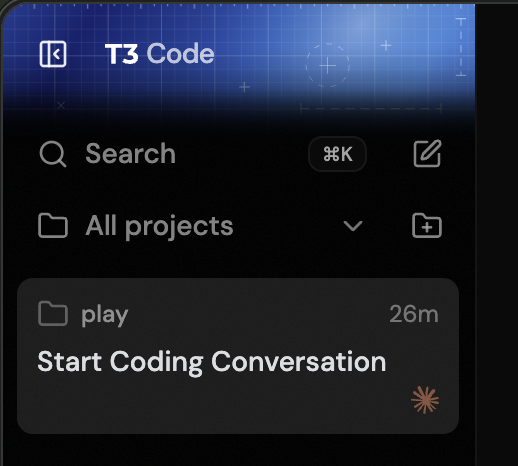The image size is (518, 466).
Task: Click the bold T3 logo text
Action: click(x=122, y=54)
